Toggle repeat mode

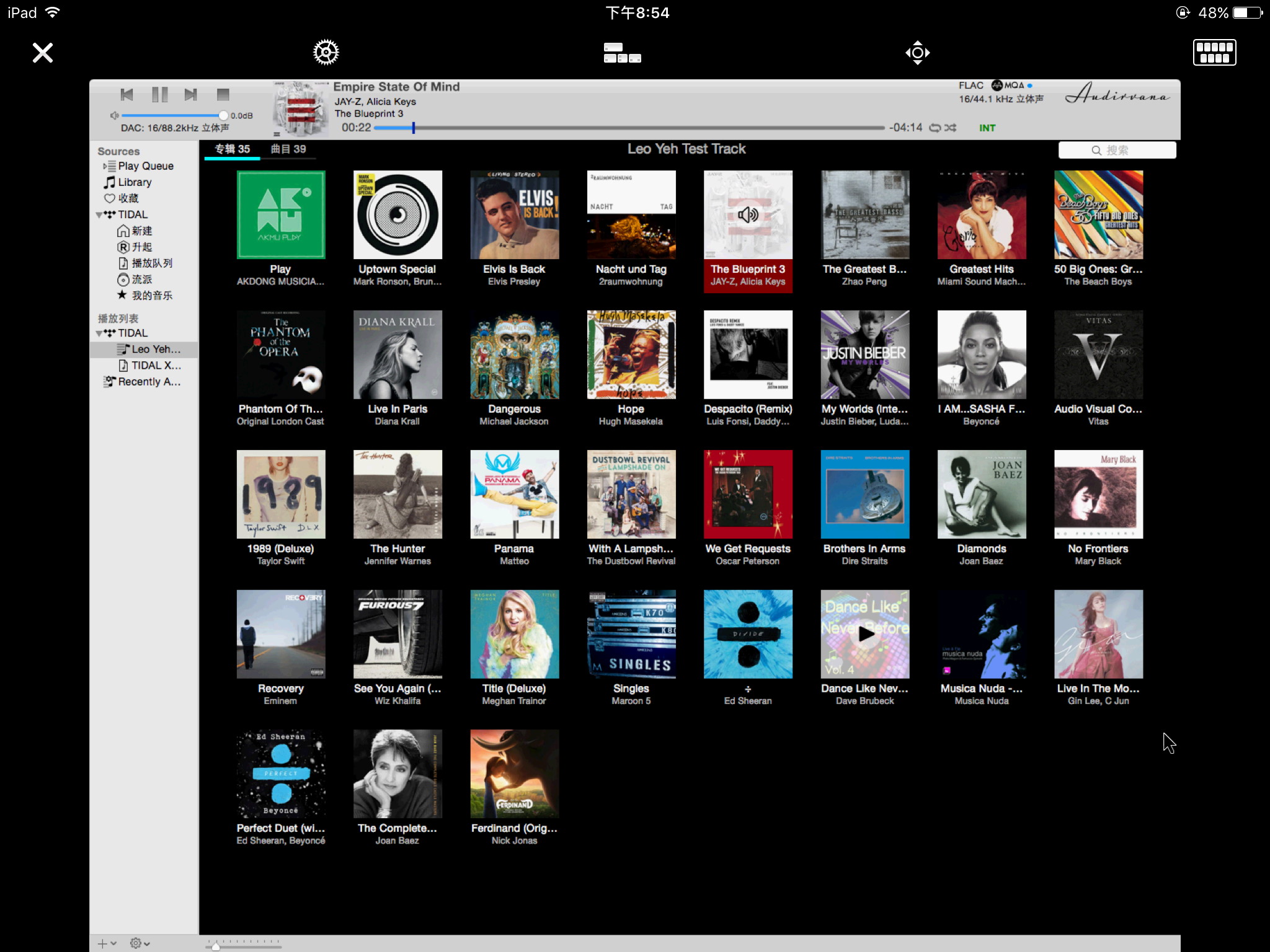(935, 128)
